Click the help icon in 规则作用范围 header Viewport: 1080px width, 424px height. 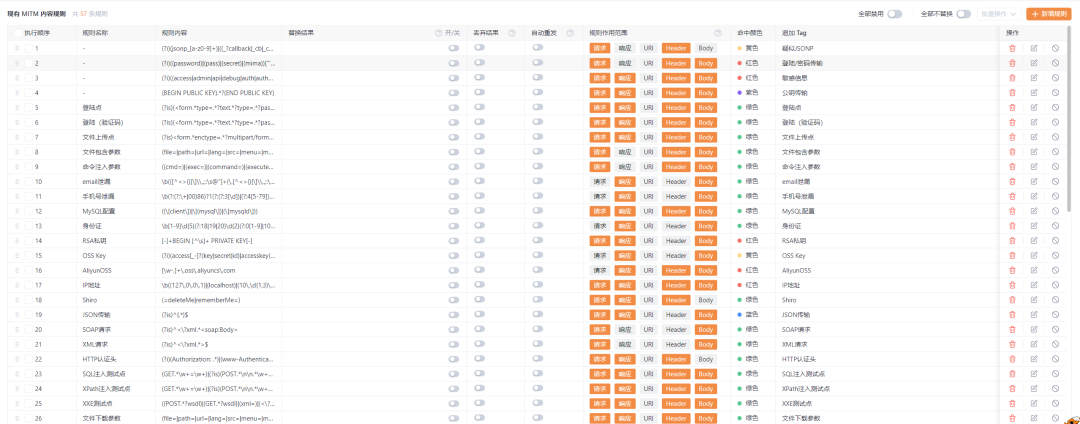tap(718, 33)
